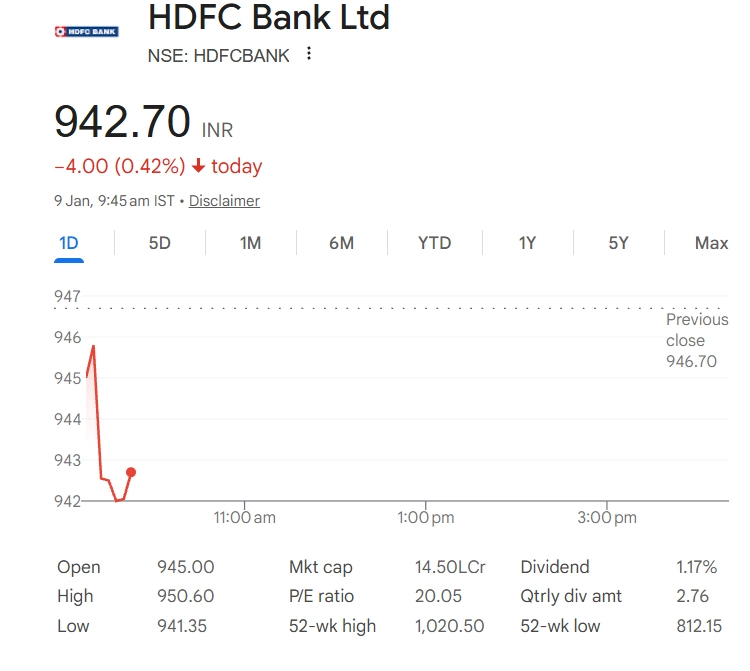Click the Previous close 946.70 label
750x671 pixels.
click(697, 340)
